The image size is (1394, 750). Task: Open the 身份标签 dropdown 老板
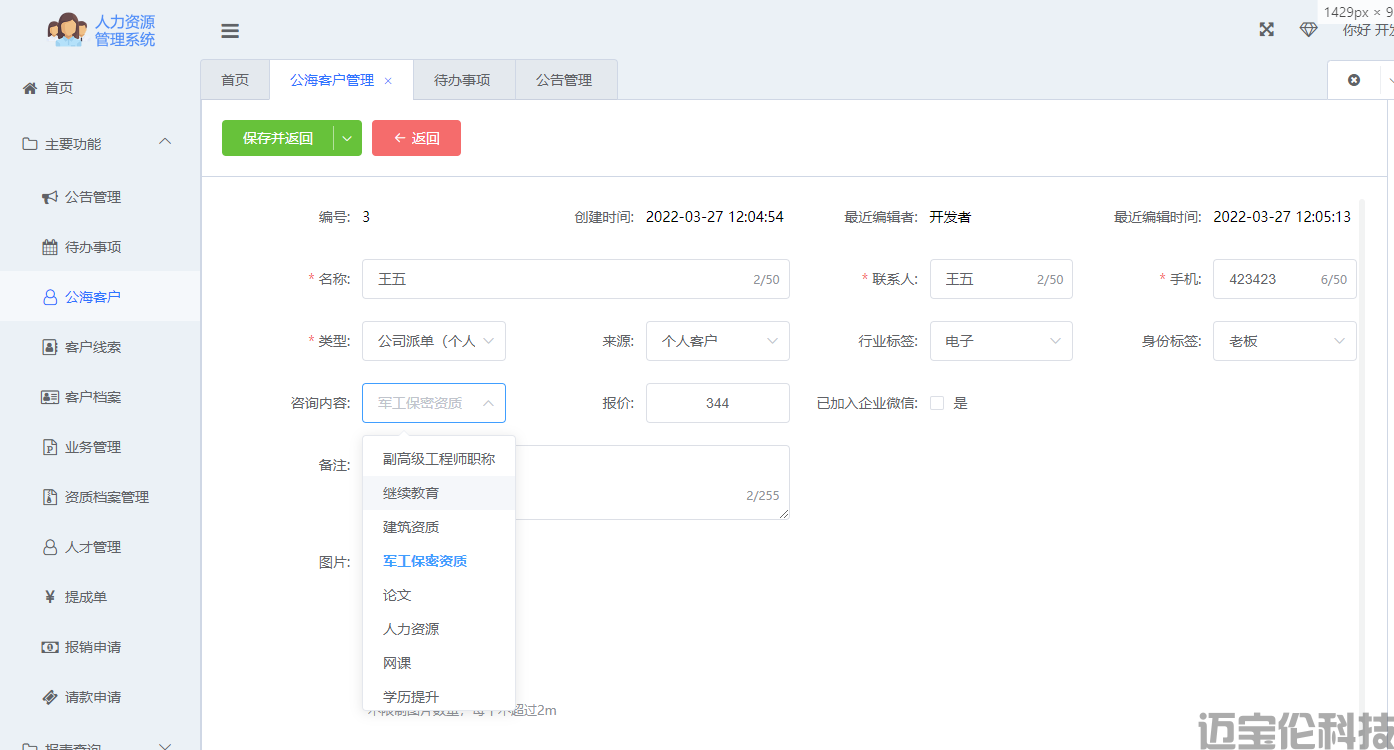[1285, 341]
